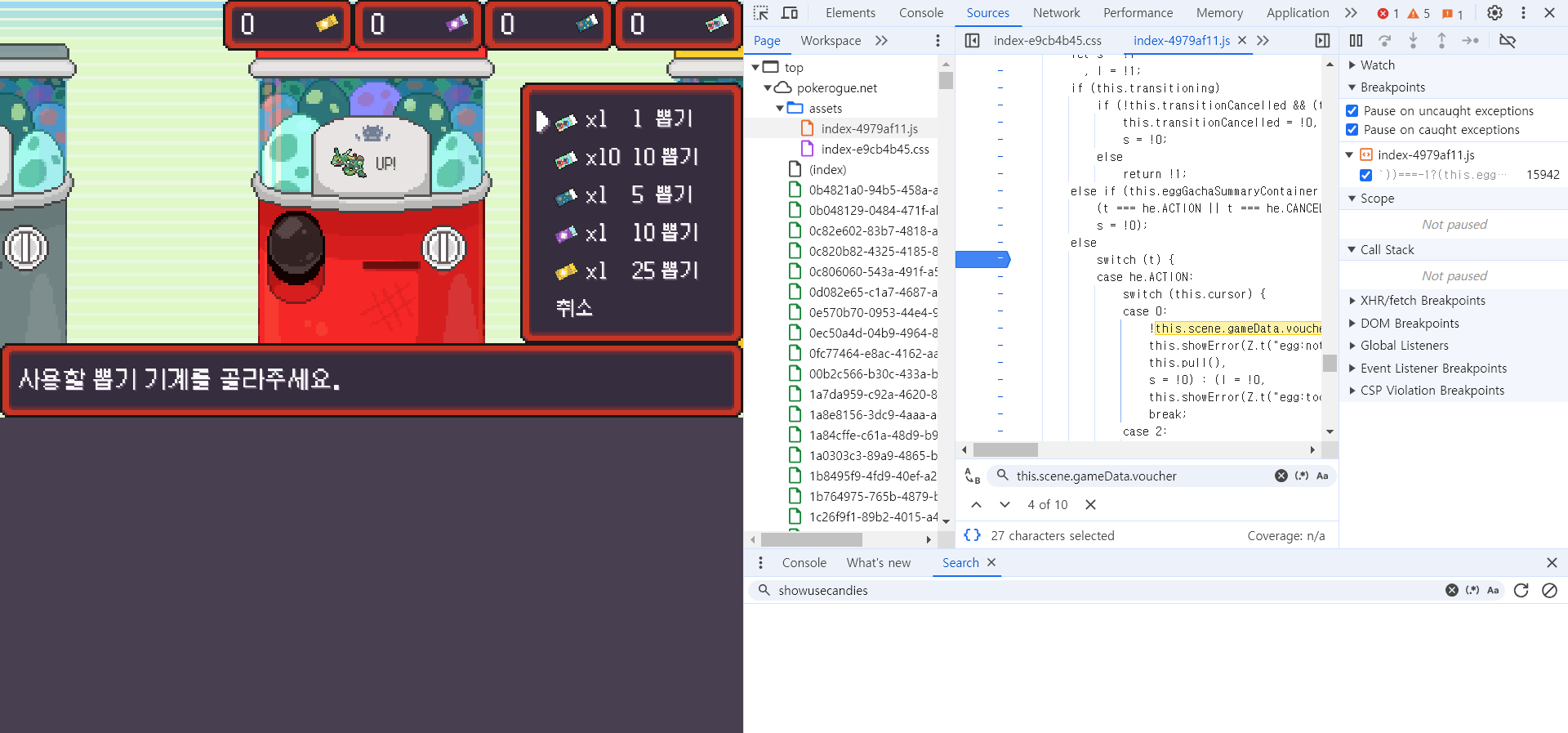
Task: Choose x10 10 뽑기 gacha option
Action: (x=626, y=157)
